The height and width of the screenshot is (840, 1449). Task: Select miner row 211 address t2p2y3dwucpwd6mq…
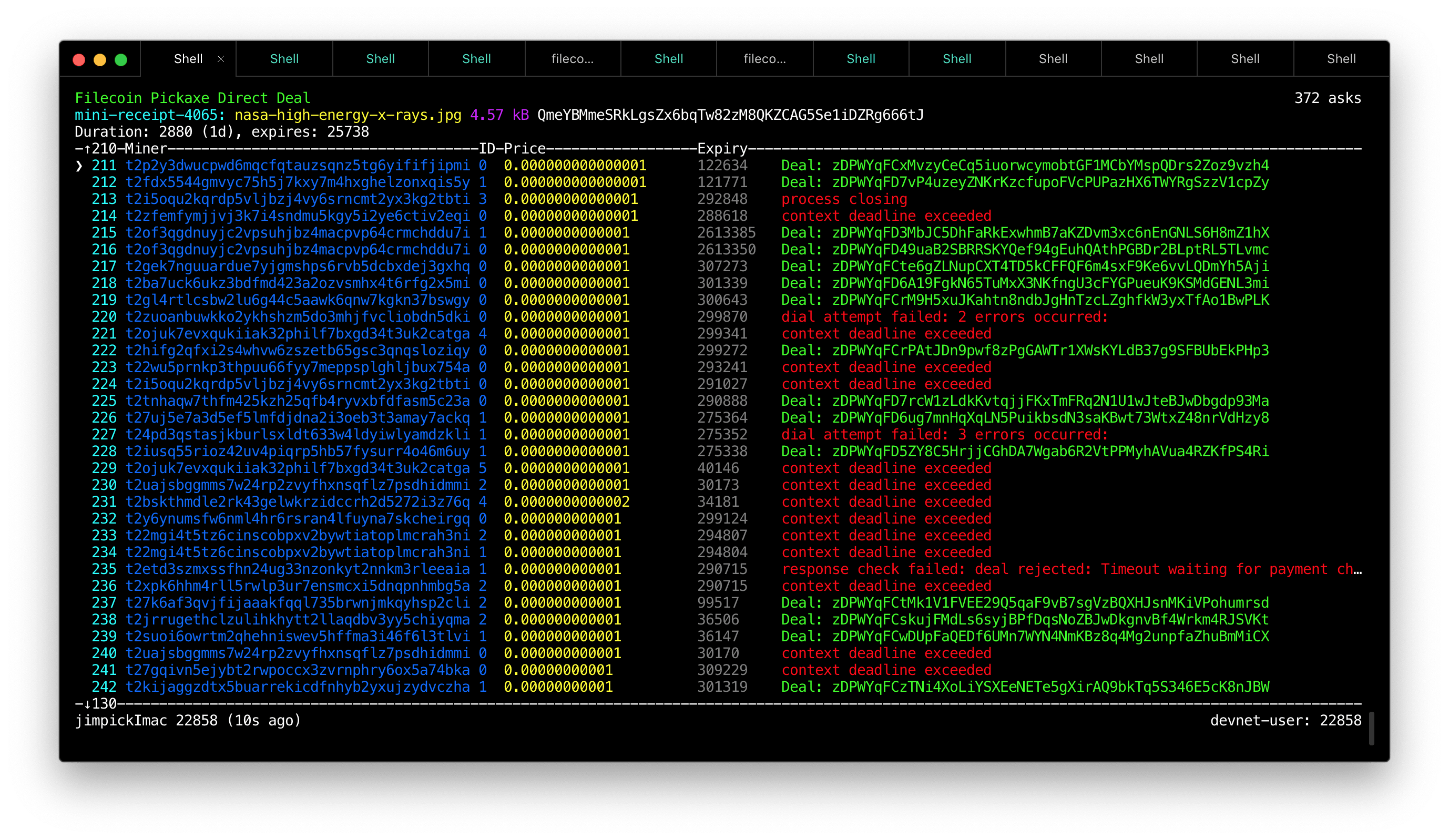pos(298,166)
